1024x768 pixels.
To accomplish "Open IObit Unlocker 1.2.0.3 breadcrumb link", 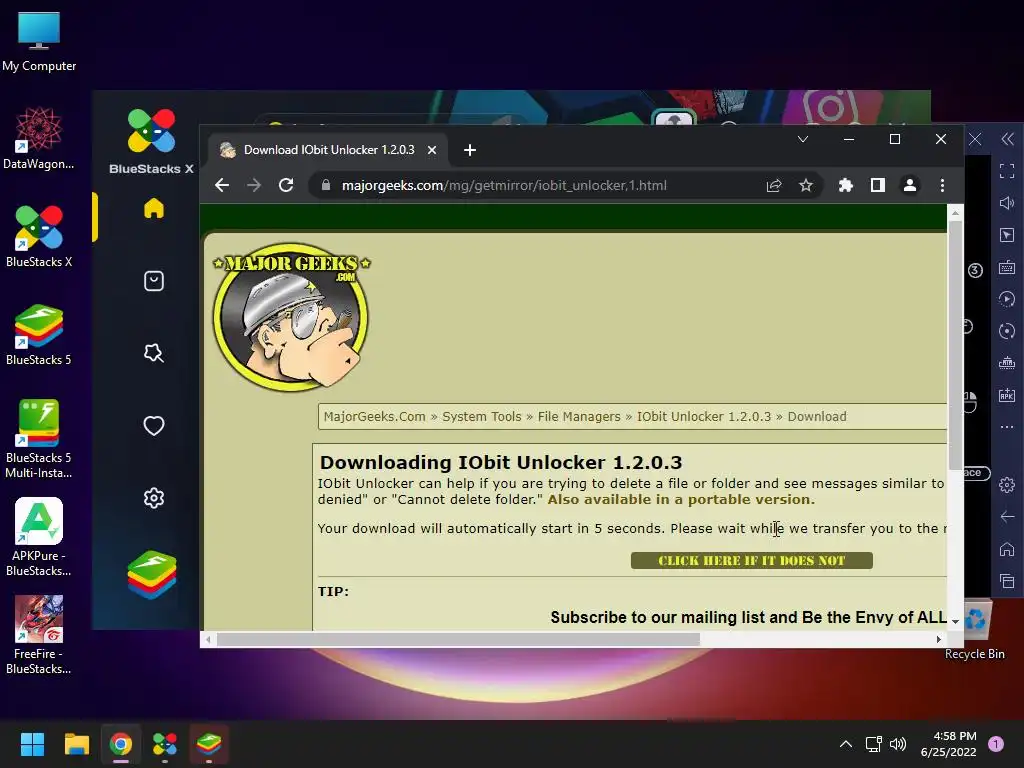I will [x=704, y=417].
